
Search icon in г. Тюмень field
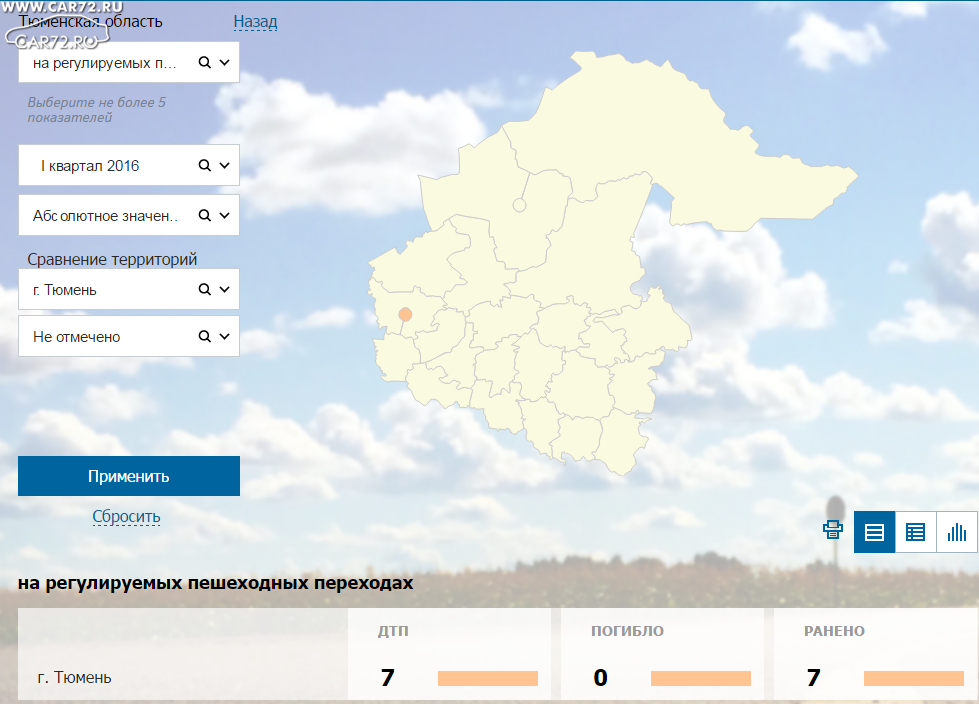click(204, 290)
